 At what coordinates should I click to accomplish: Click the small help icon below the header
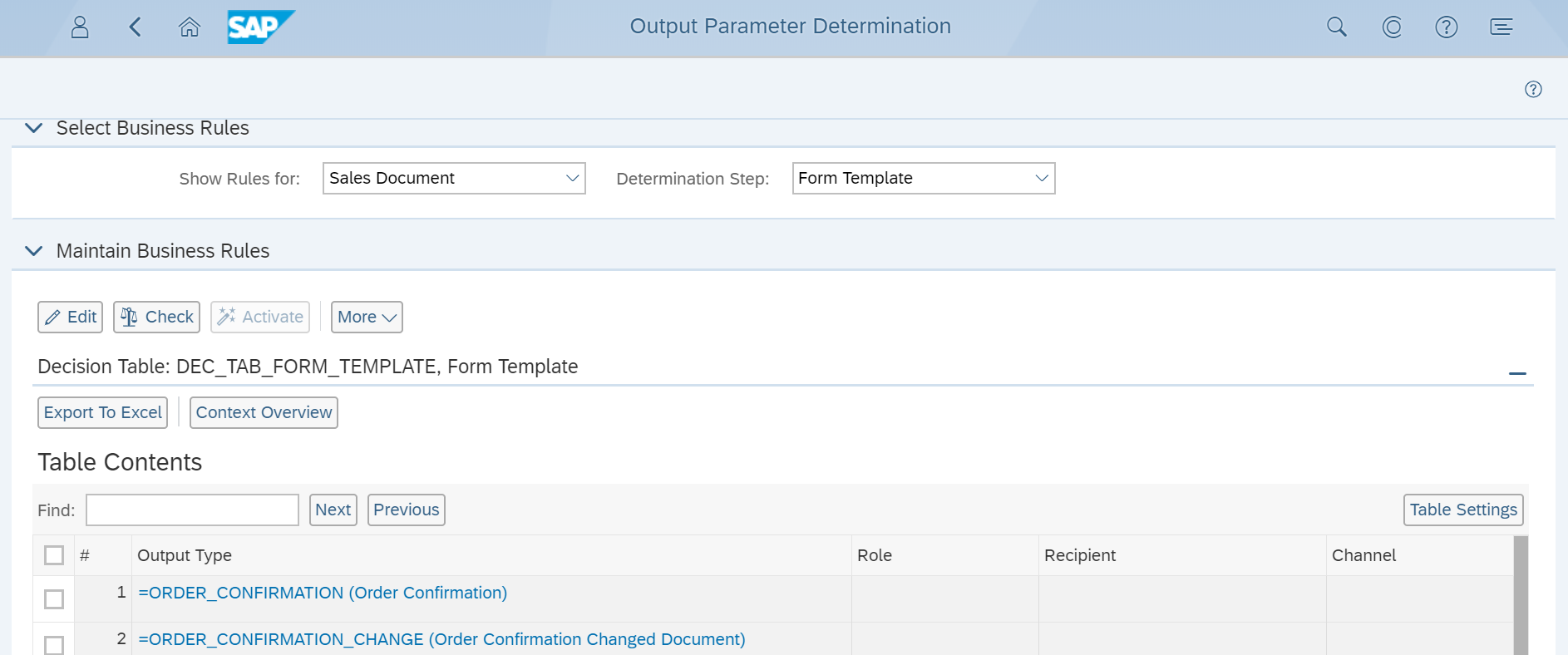(1533, 89)
